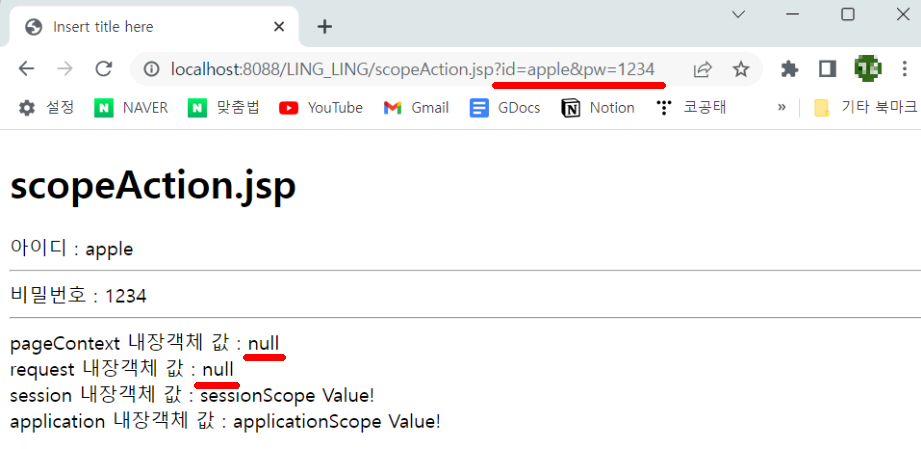Image resolution: width=921 pixels, height=449 pixels.
Task: Open the tab search chevron
Action: point(738,14)
